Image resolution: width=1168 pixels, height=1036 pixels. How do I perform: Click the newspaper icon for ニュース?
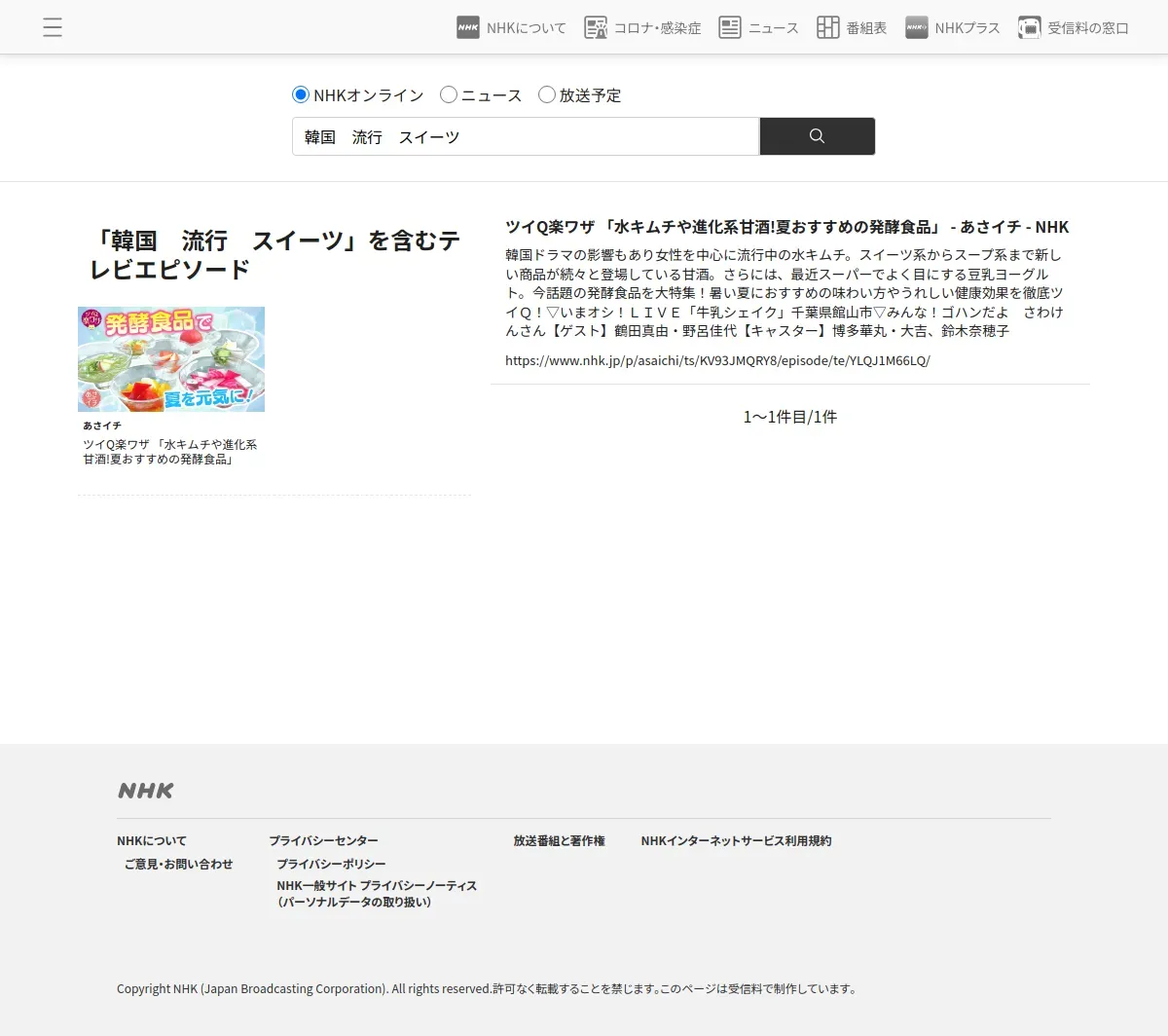[730, 27]
